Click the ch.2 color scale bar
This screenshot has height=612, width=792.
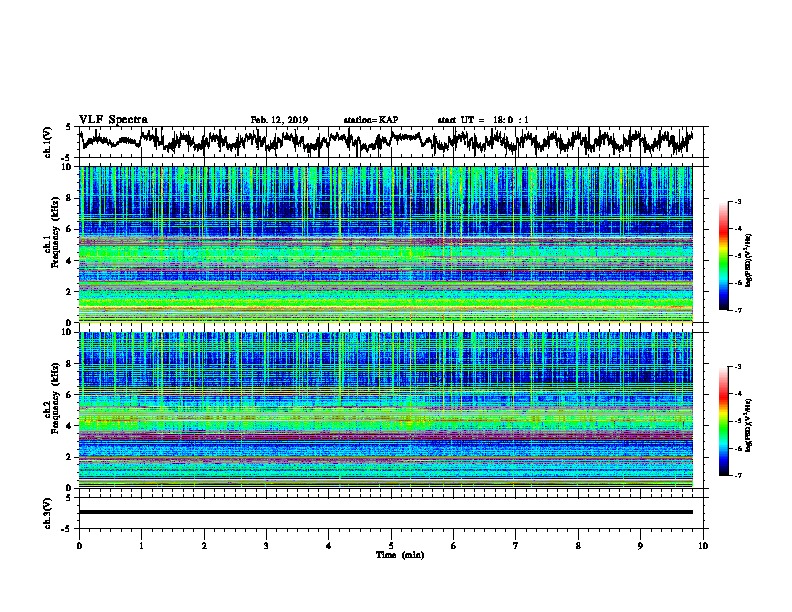(x=724, y=421)
